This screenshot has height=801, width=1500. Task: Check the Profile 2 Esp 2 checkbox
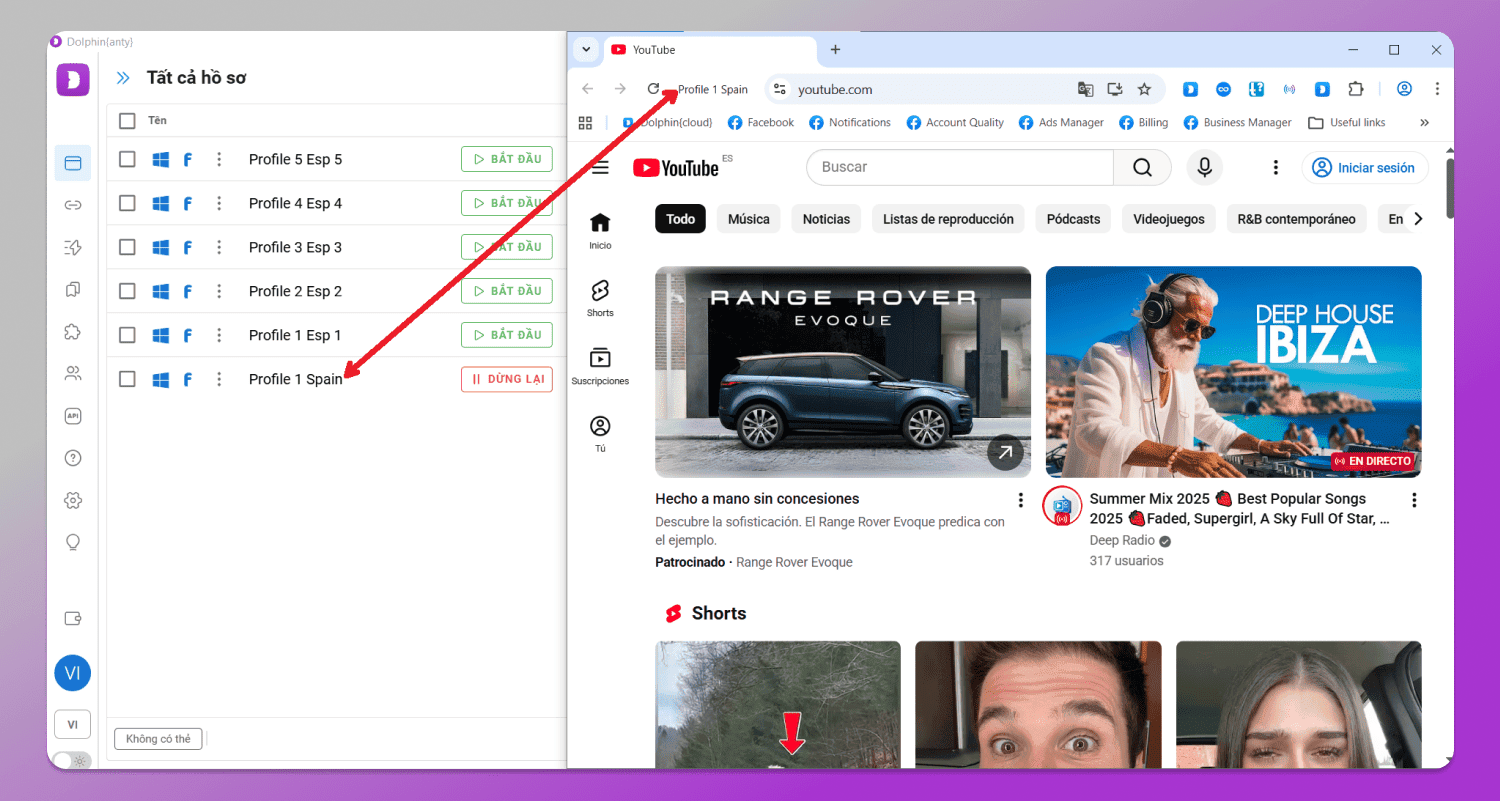[x=127, y=291]
